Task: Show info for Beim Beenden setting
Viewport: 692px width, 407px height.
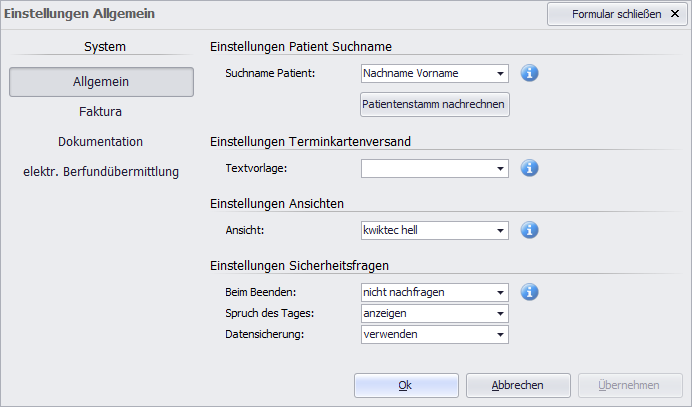Action: 529,292
